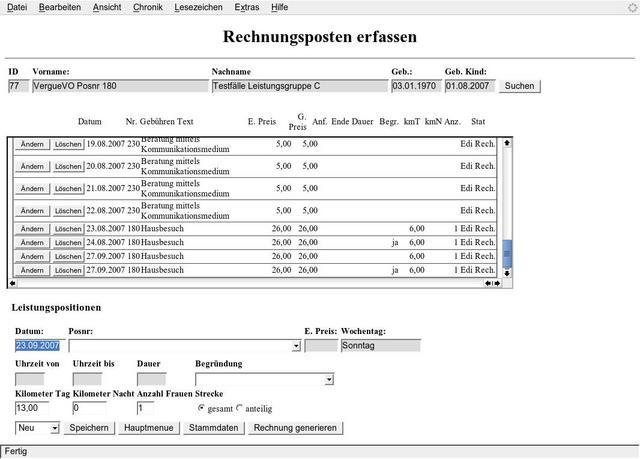Click the Anzahl Frauen field
Screen dimensions: 640x459
click(x=146, y=408)
